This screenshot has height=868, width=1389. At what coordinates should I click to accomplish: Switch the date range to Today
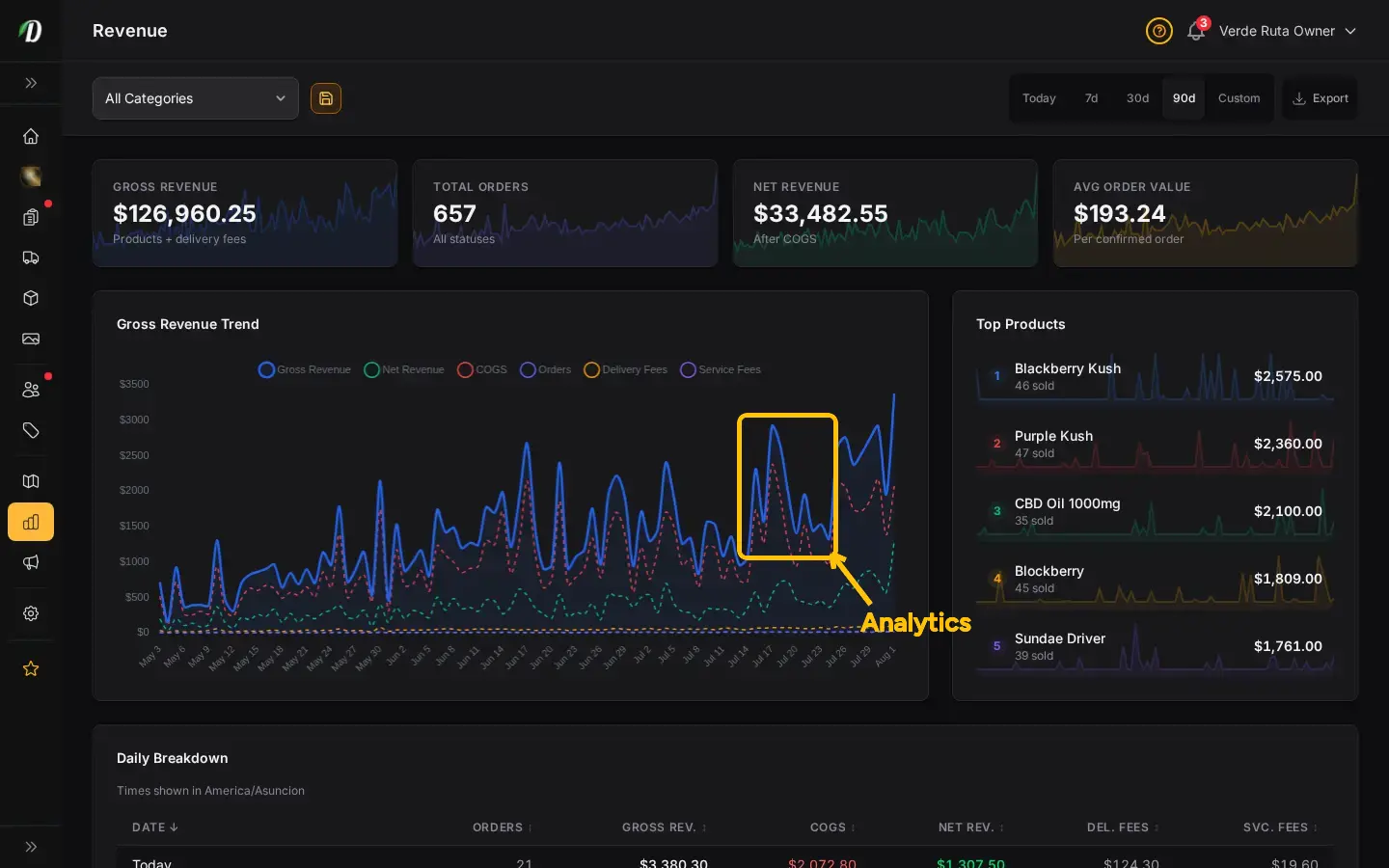click(x=1039, y=98)
